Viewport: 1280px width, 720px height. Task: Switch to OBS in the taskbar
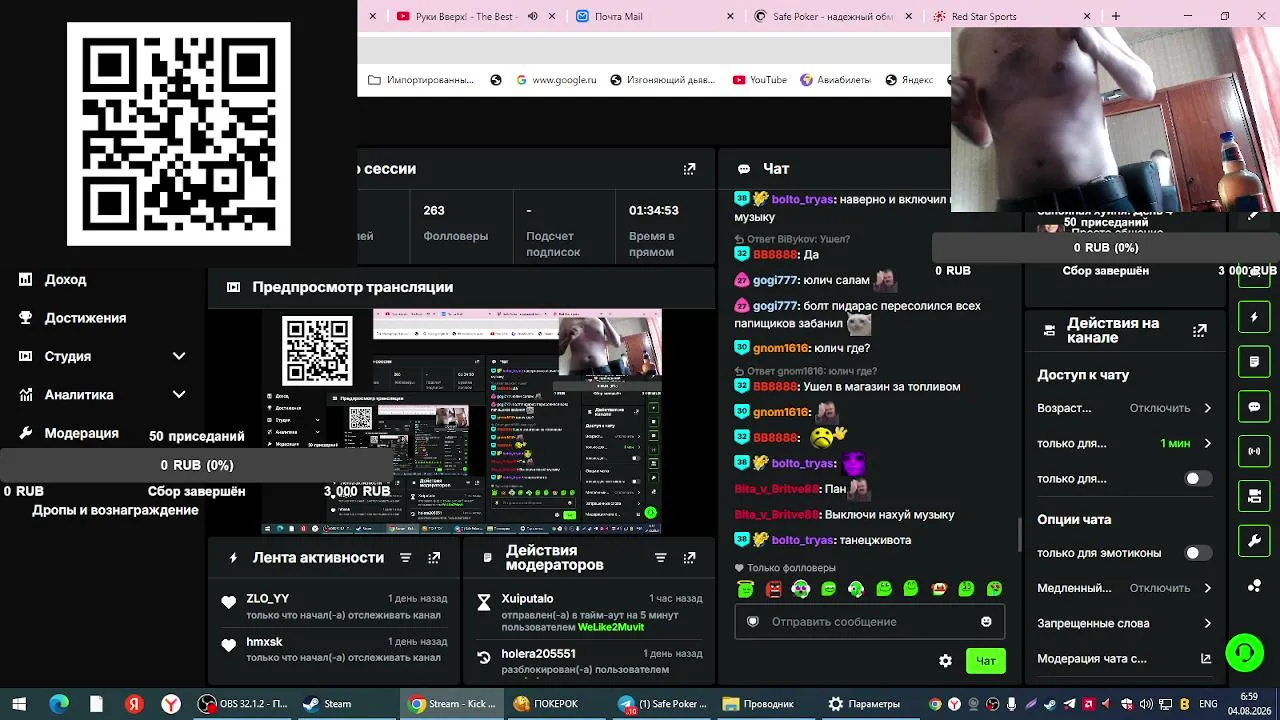245,704
